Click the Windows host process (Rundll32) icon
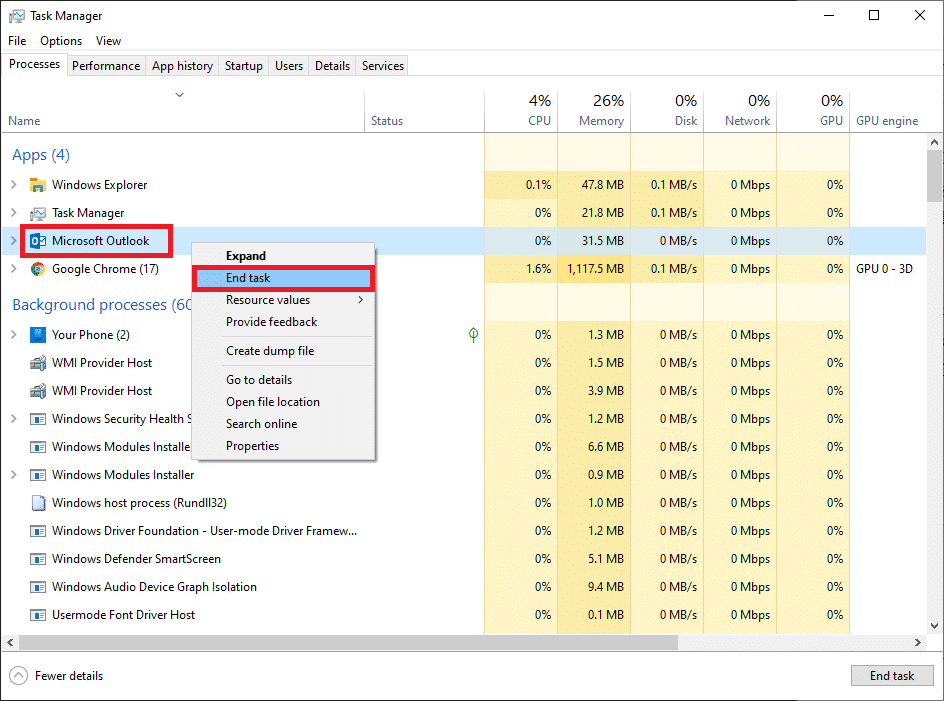 (38, 503)
